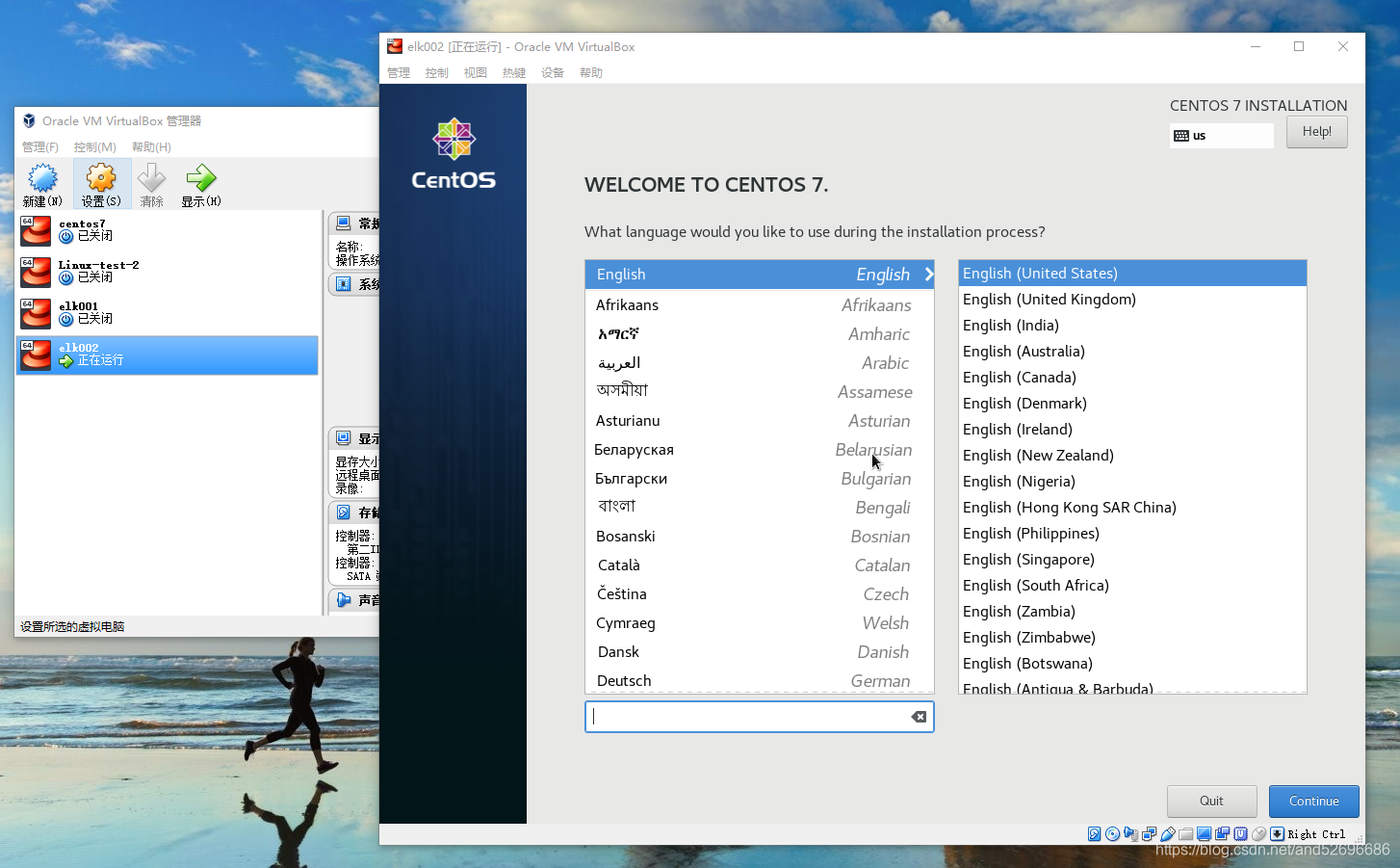Select Deutsch (German) in the language list
Image resolution: width=1400 pixels, height=868 pixels.
click(760, 680)
